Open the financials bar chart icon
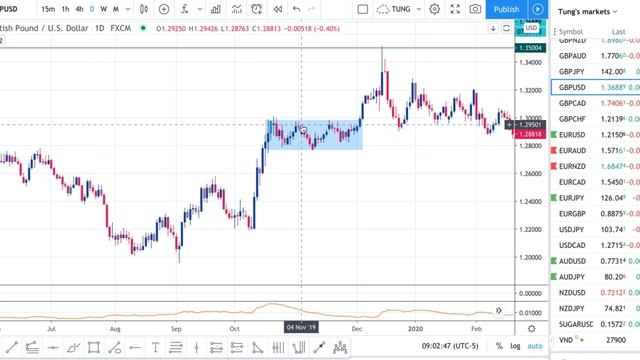Screen dimensions: 640x360 [x=216, y=9]
